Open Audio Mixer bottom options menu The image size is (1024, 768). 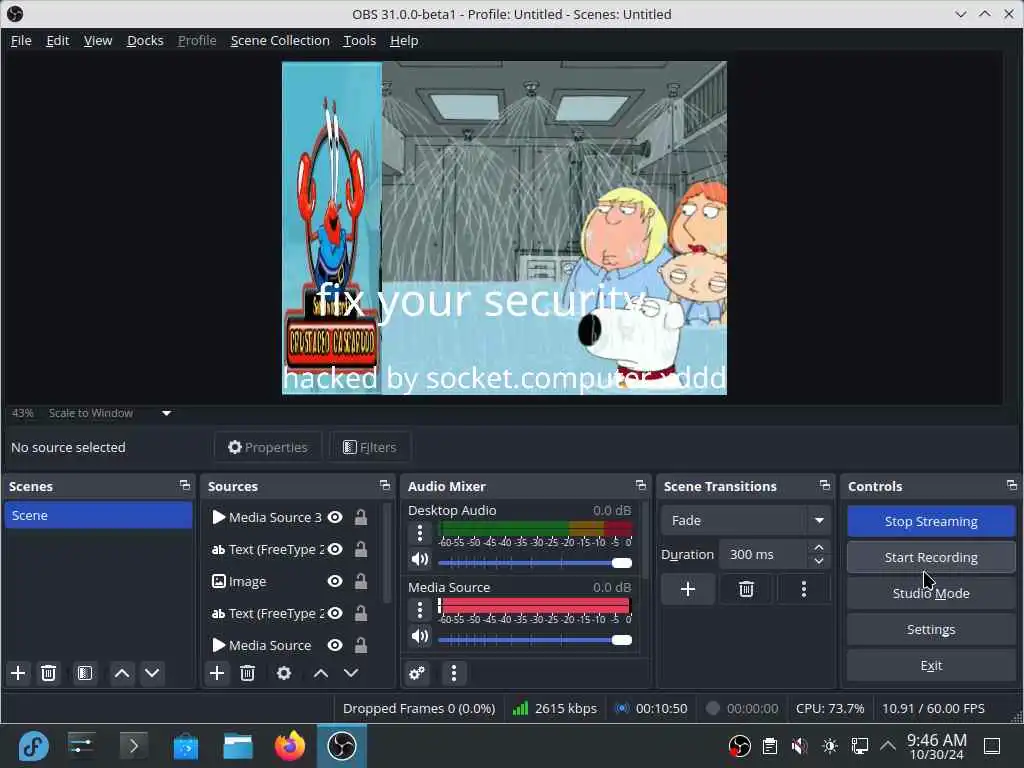click(x=454, y=673)
